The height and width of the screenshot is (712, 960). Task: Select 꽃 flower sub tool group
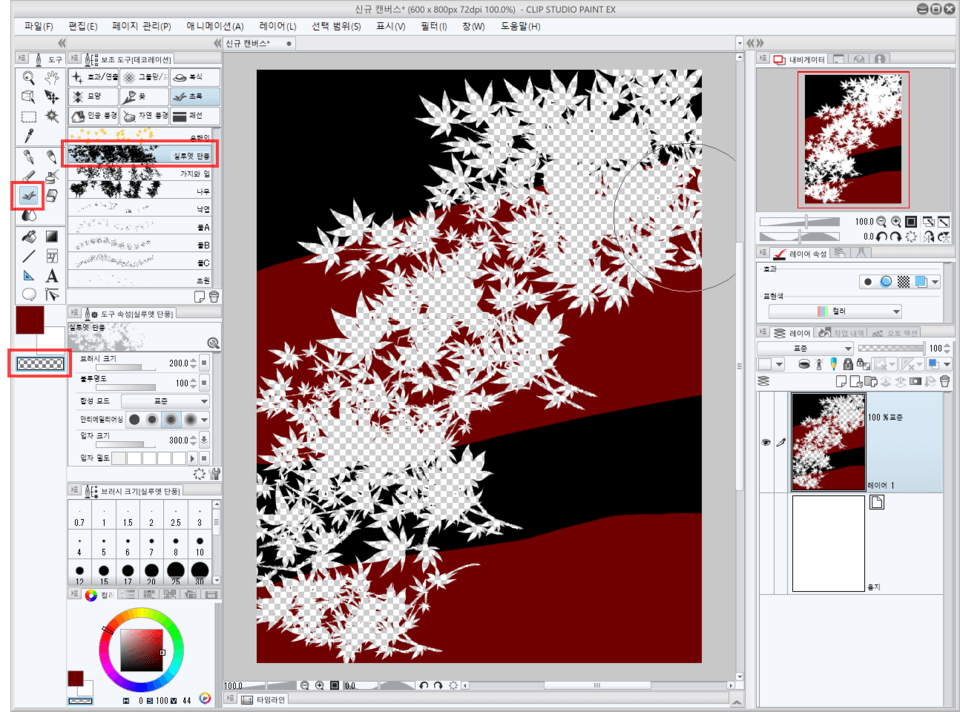(x=144, y=97)
